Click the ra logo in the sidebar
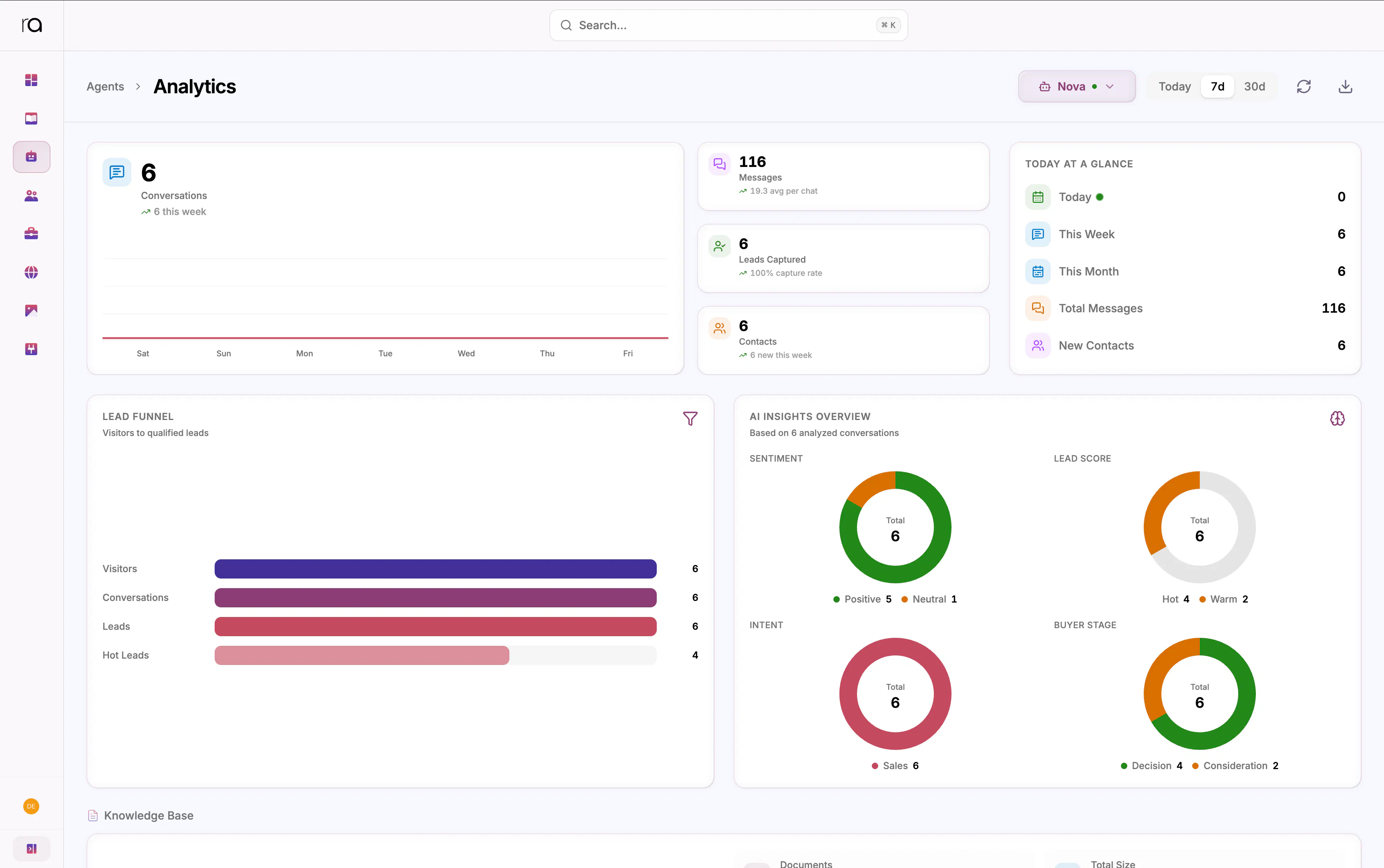The width and height of the screenshot is (1384, 868). point(32,25)
